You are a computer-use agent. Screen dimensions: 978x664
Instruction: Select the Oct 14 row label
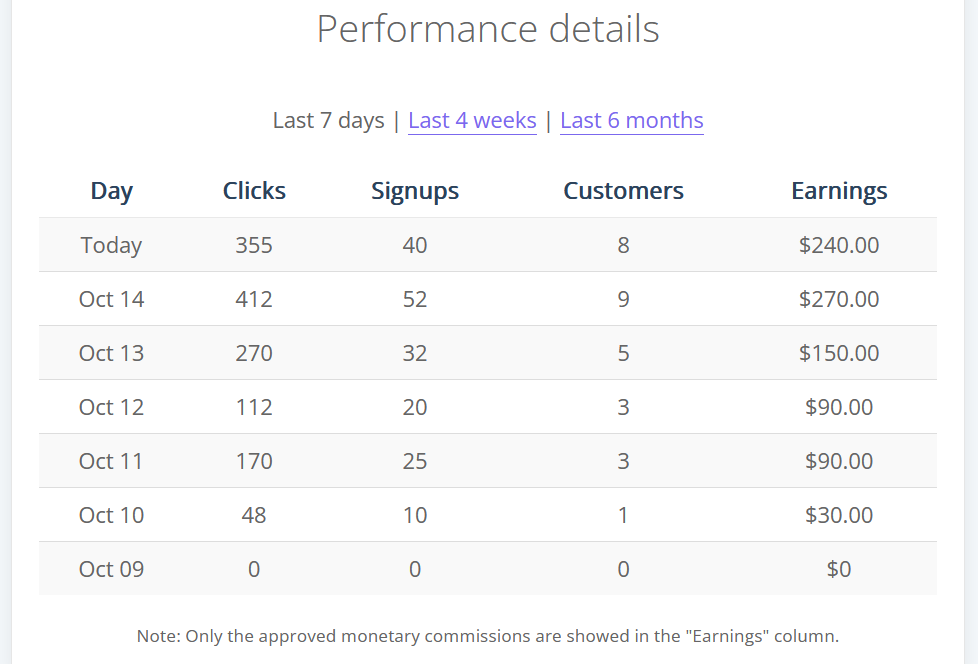[112, 299]
